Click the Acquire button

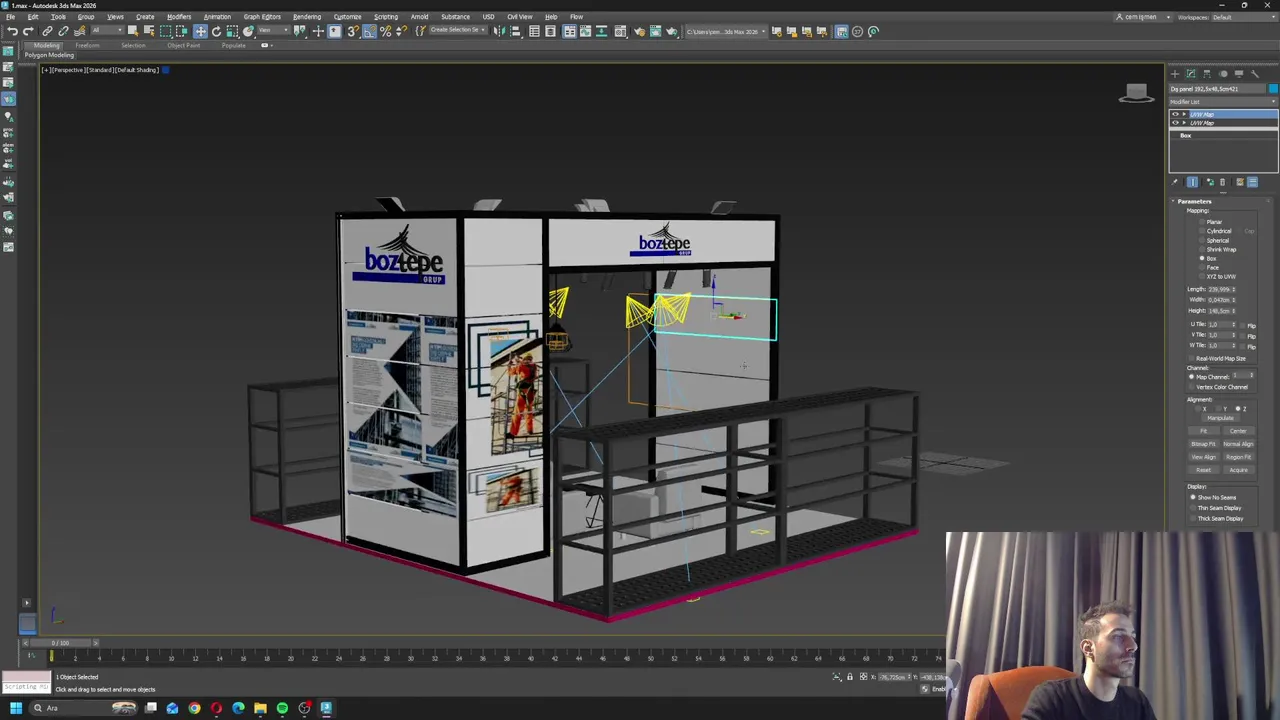(x=1238, y=470)
